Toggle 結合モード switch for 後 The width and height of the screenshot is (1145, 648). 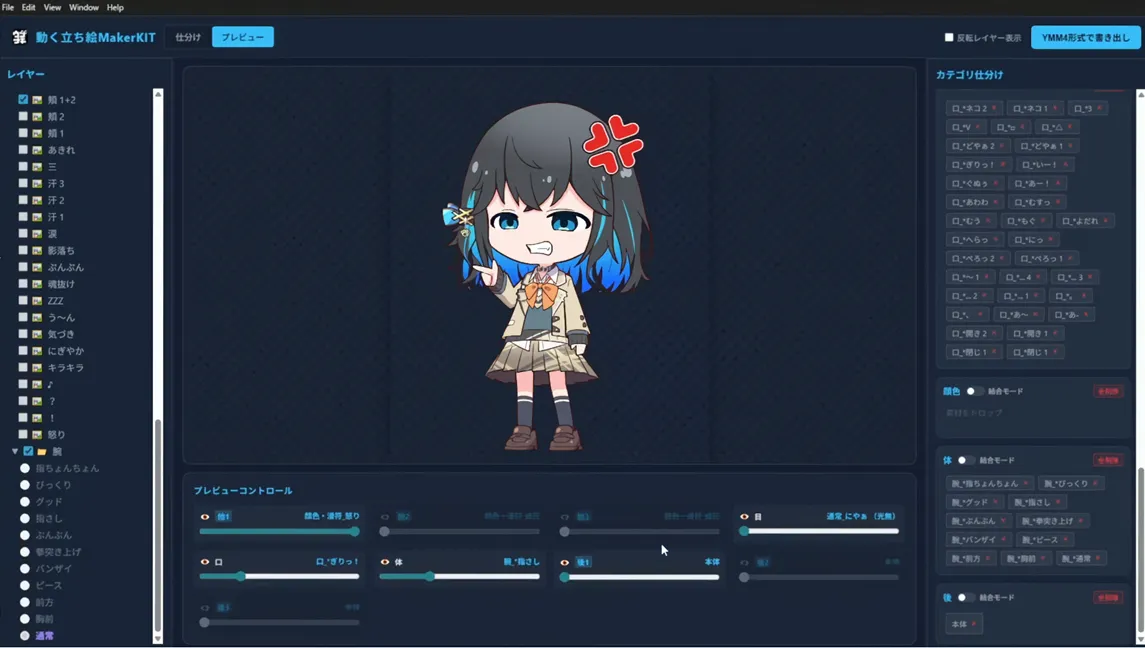965,598
